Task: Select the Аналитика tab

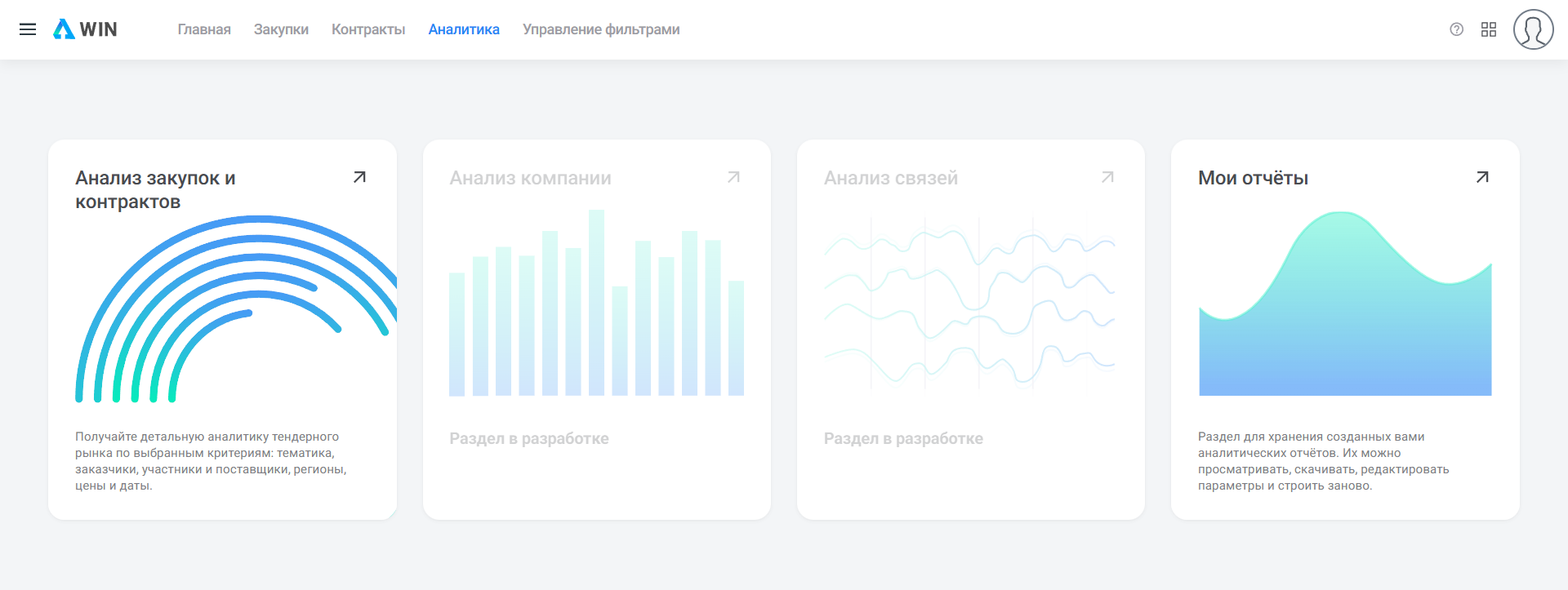Action: (x=464, y=29)
